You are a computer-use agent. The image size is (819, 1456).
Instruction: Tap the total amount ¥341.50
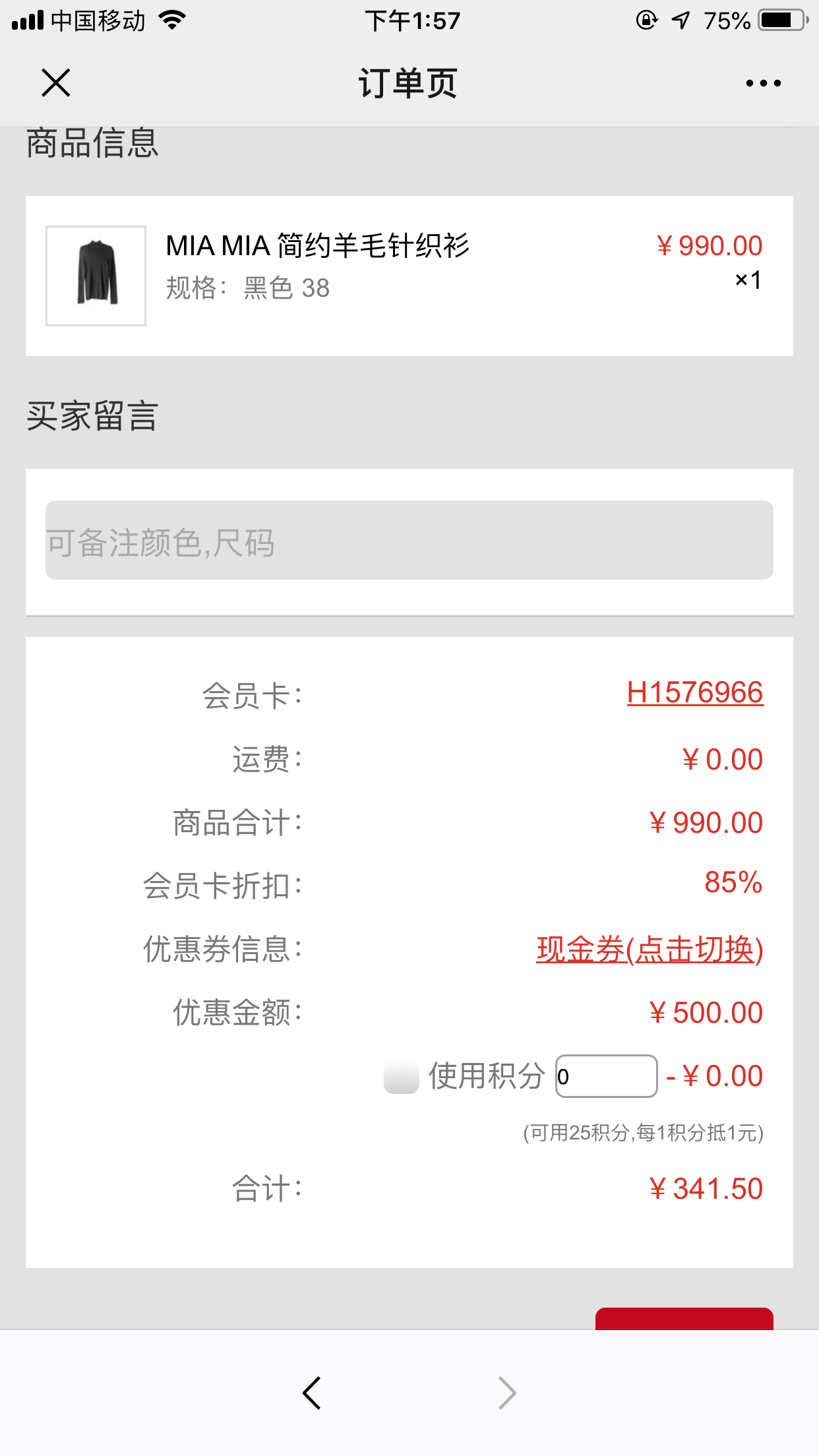pyautogui.click(x=706, y=1189)
